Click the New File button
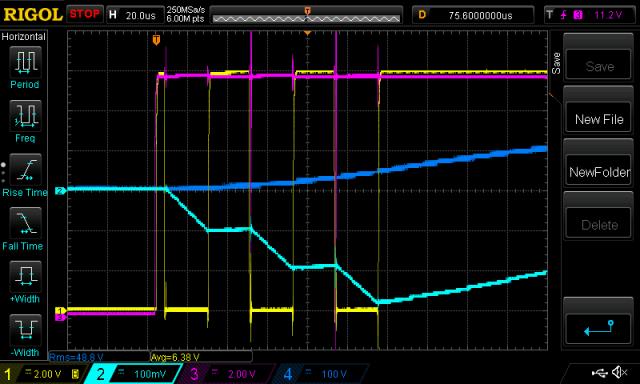The height and width of the screenshot is (384, 640). (599, 119)
